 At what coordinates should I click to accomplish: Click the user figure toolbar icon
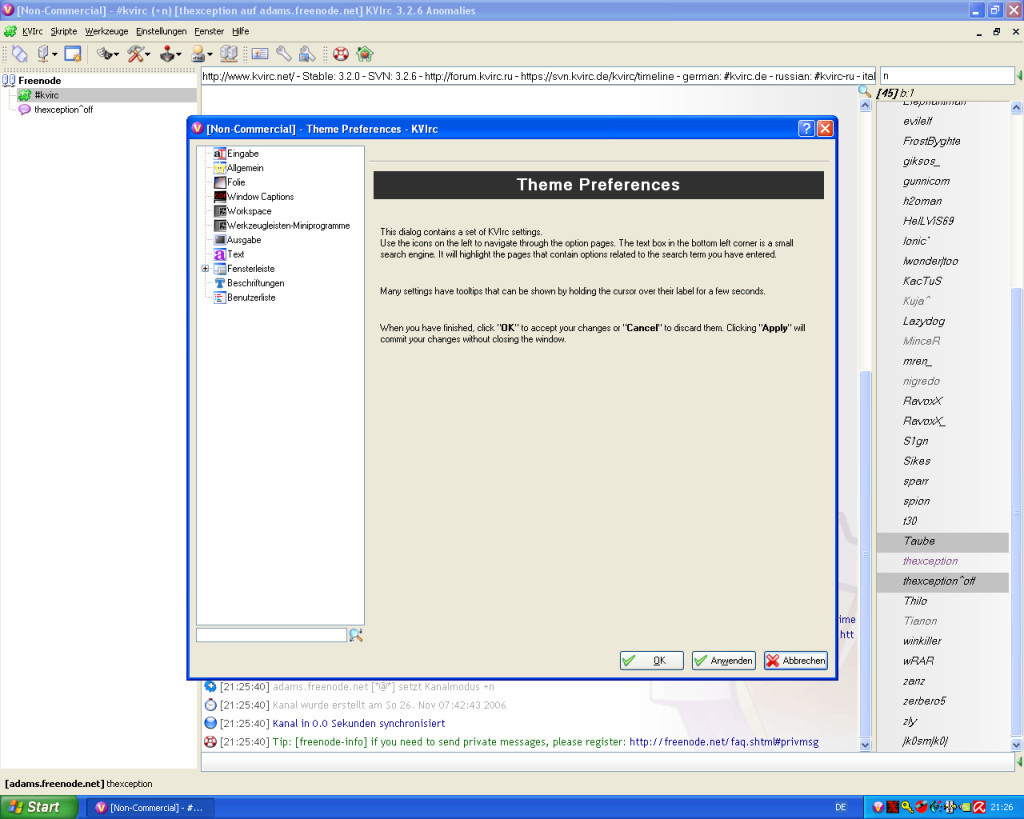198,54
